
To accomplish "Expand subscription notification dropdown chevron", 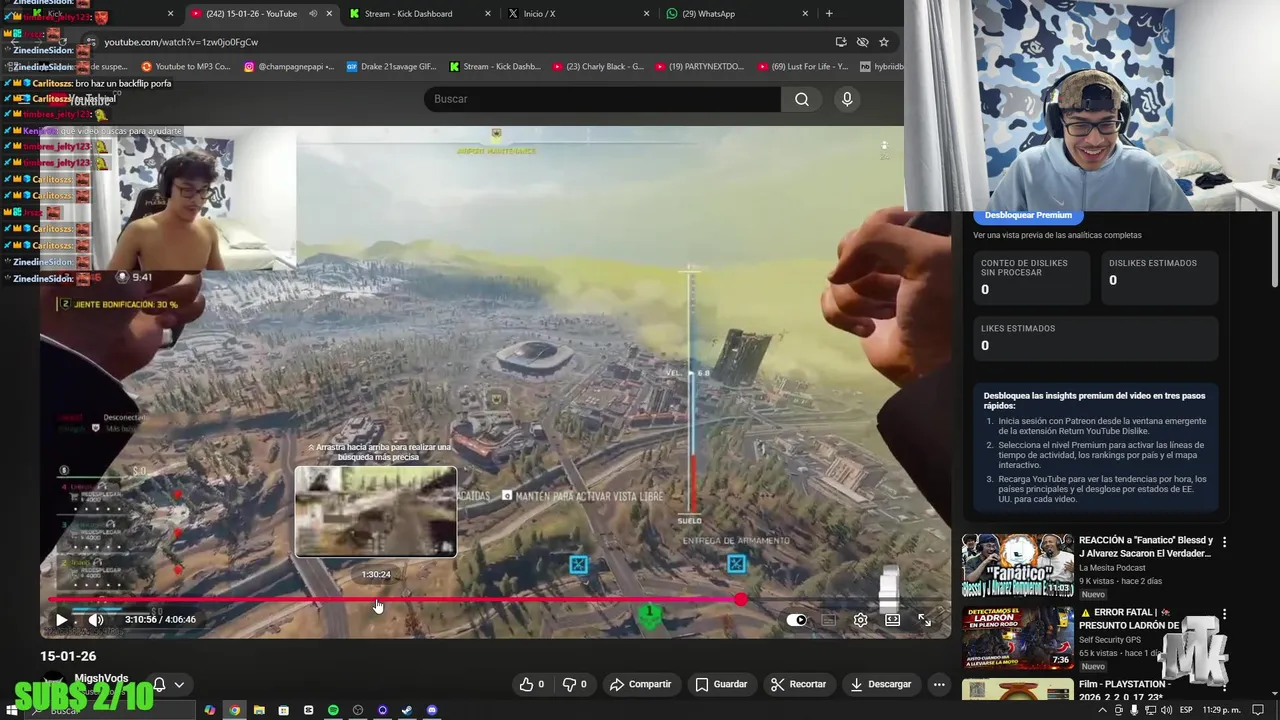I will [179, 685].
